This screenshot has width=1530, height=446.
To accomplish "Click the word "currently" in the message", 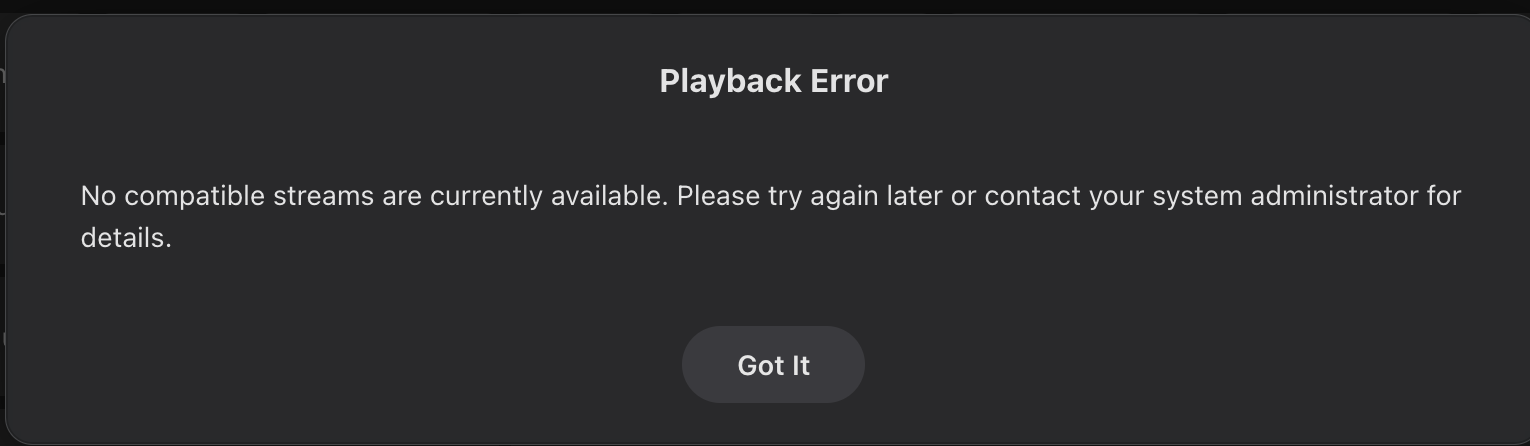I will [486, 196].
